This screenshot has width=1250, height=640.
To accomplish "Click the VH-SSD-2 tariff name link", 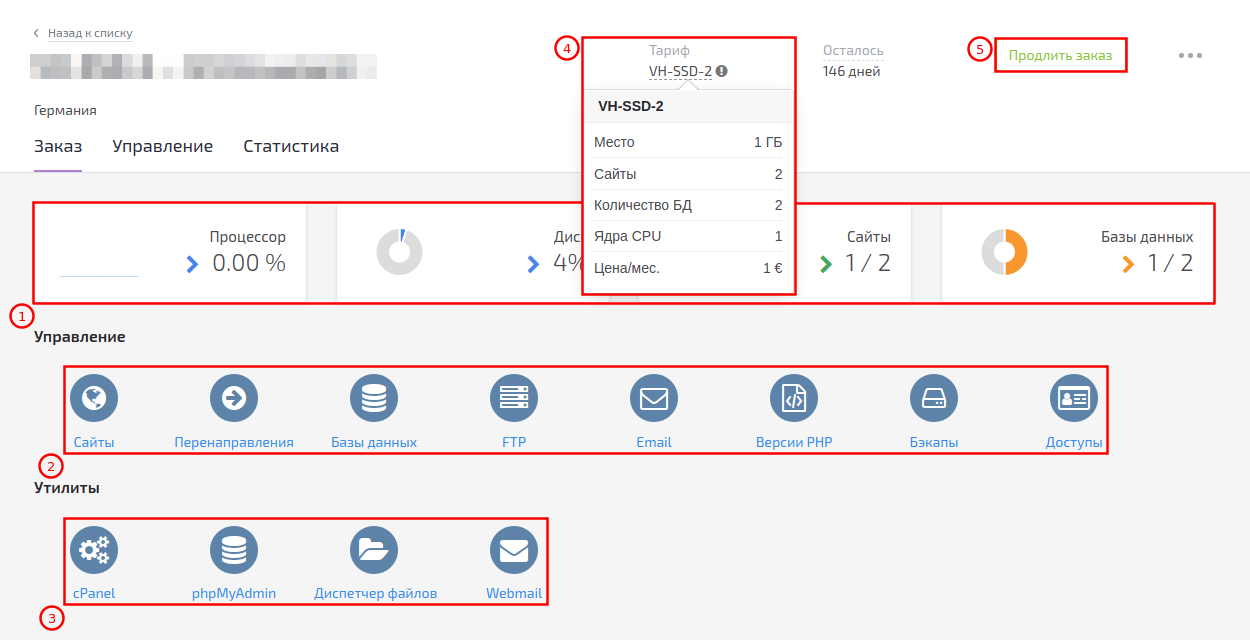I will [680, 71].
